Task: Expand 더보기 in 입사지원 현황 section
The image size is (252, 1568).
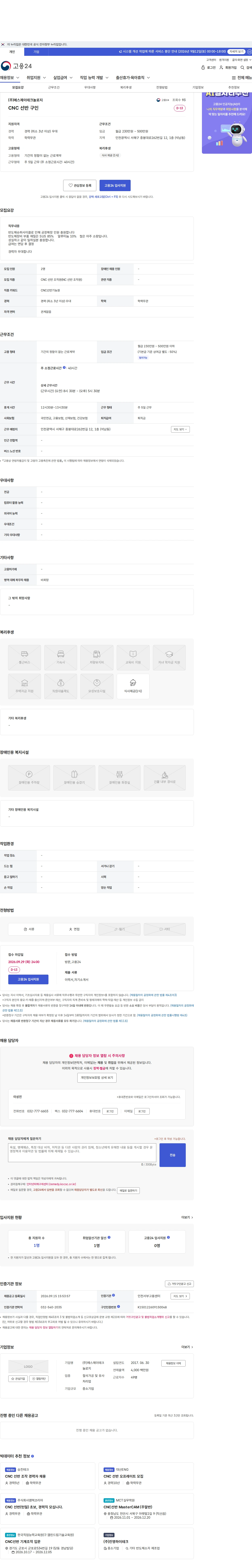Action: pyautogui.click(x=187, y=1217)
